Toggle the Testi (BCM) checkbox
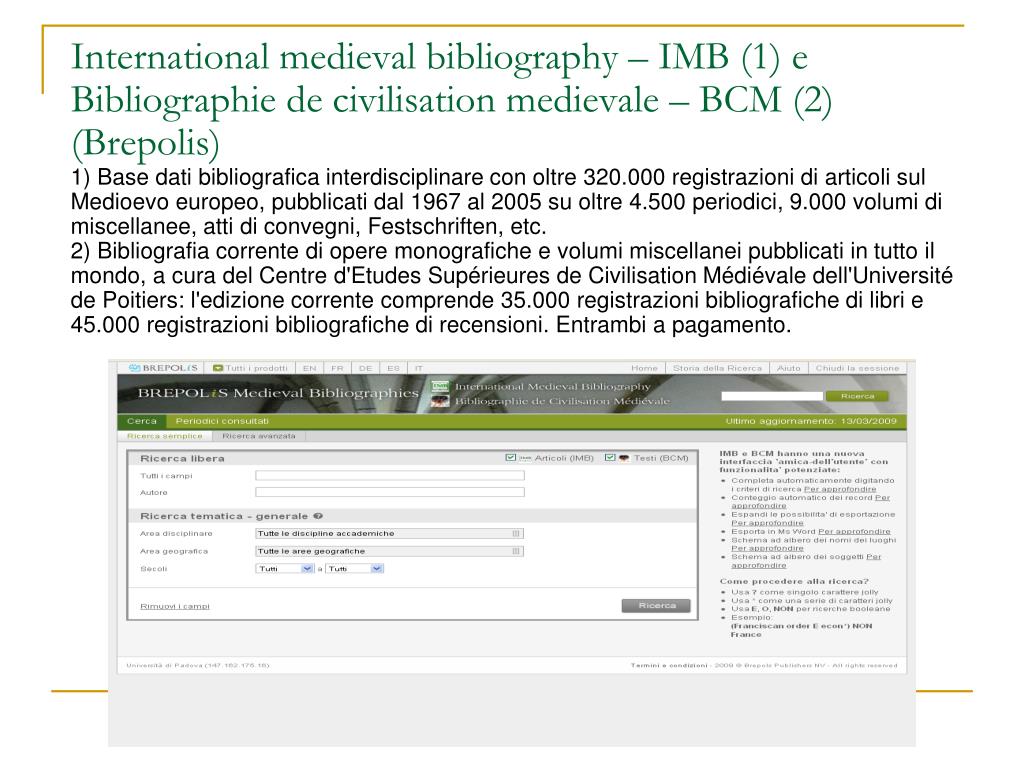The height and width of the screenshot is (768, 1024). point(609,458)
